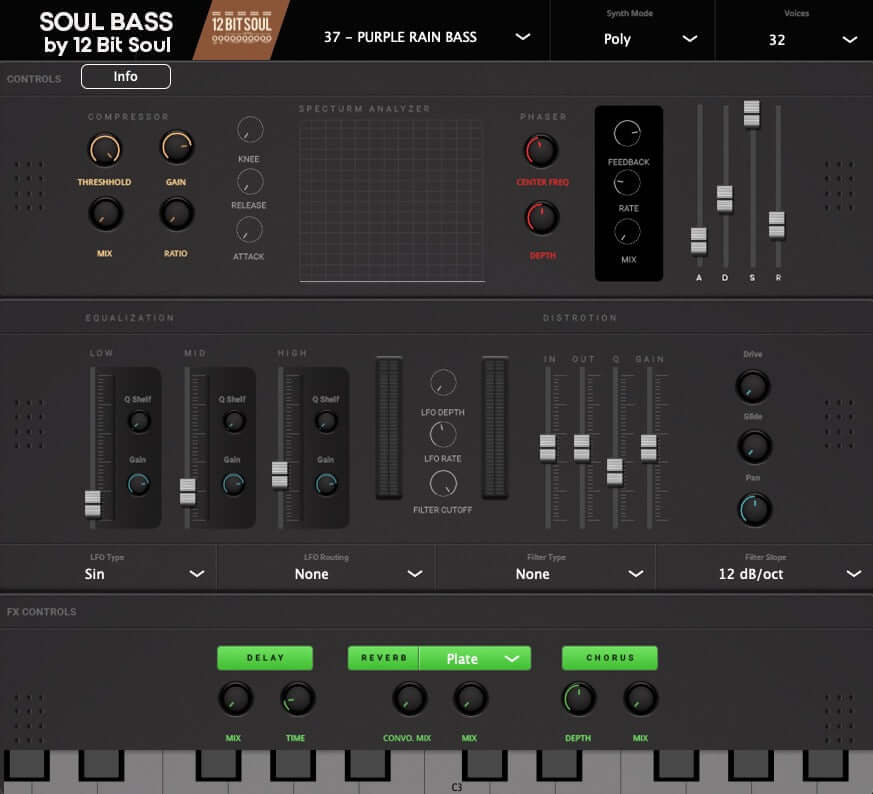Click the Chorus Mix knob

[x=640, y=699]
